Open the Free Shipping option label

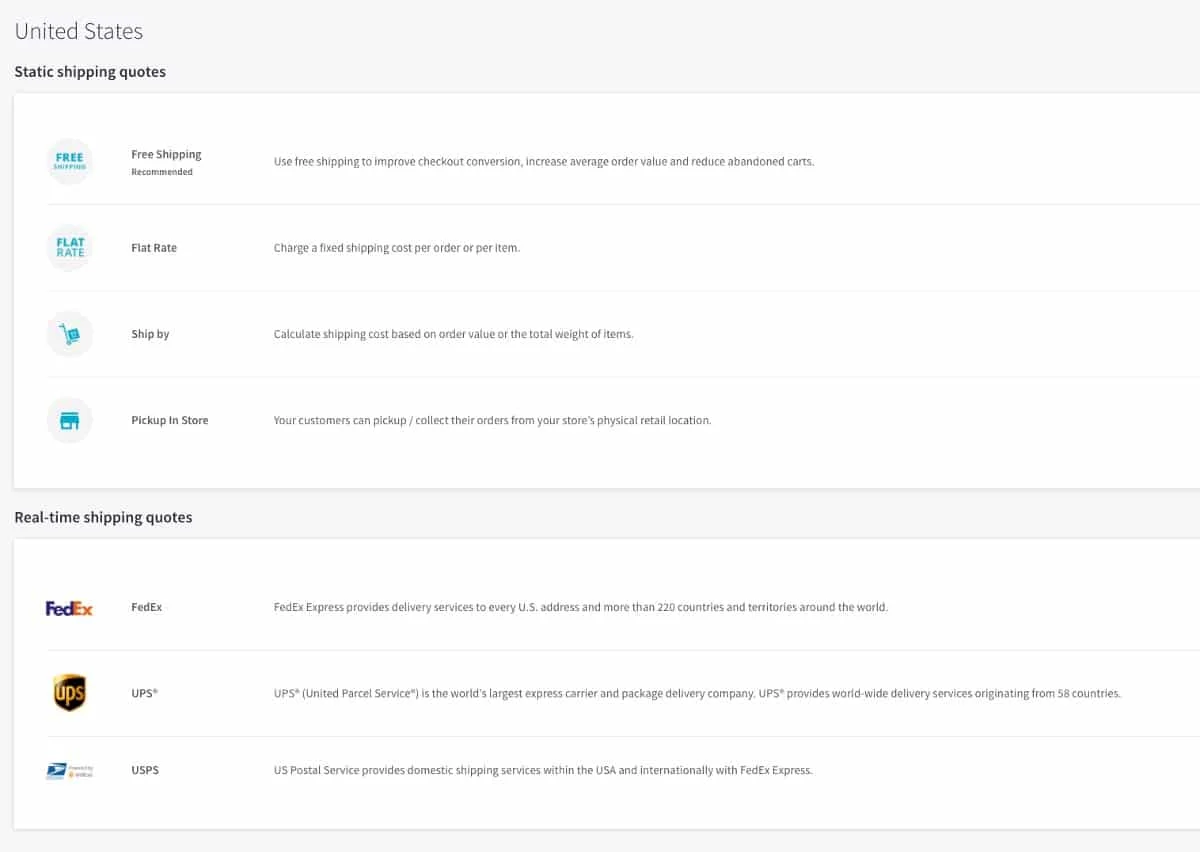pyautogui.click(x=166, y=154)
